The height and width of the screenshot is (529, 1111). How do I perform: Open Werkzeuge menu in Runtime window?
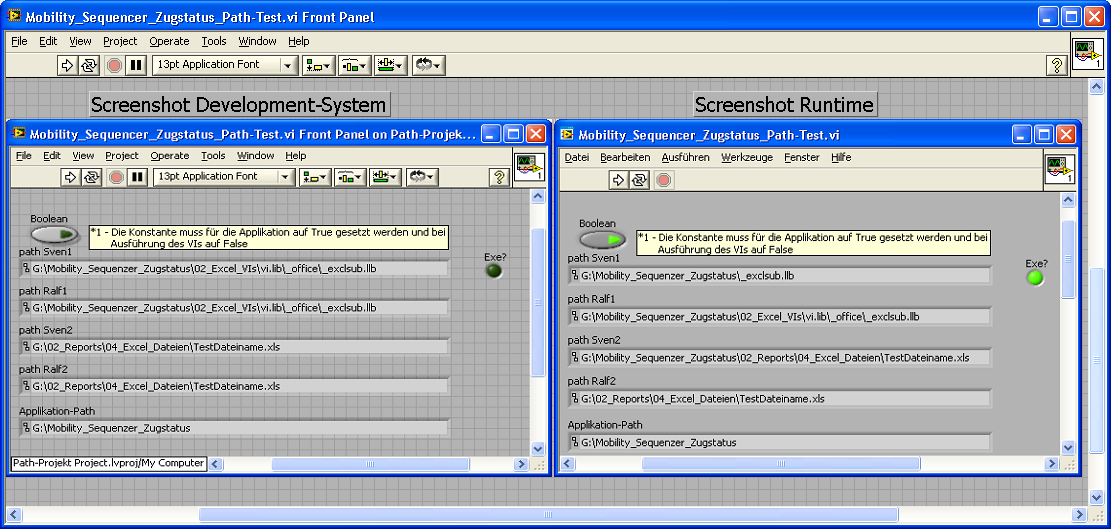click(x=747, y=157)
